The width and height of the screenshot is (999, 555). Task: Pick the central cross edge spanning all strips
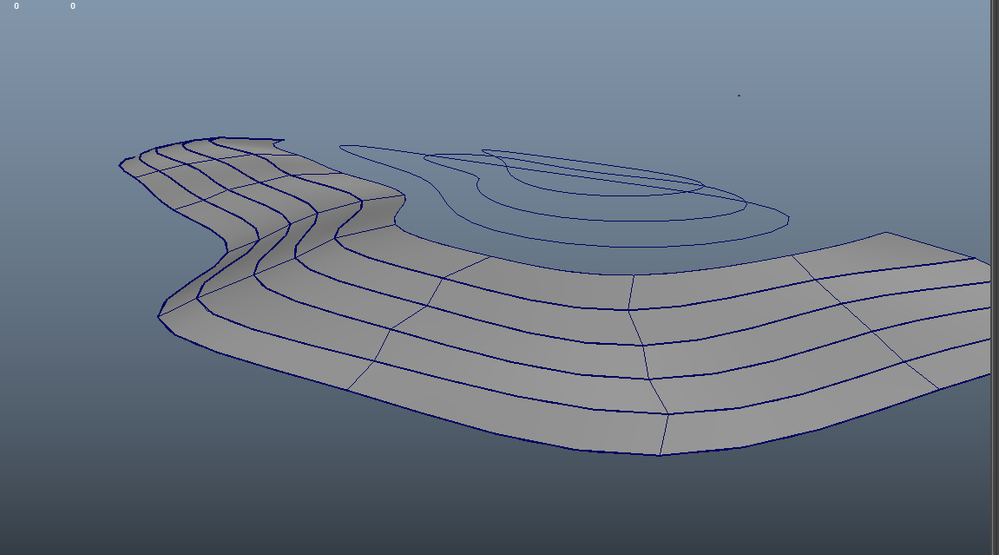coord(647,363)
